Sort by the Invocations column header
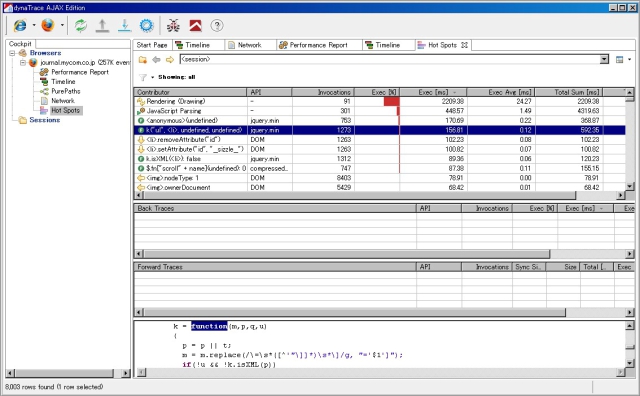 [x=323, y=92]
